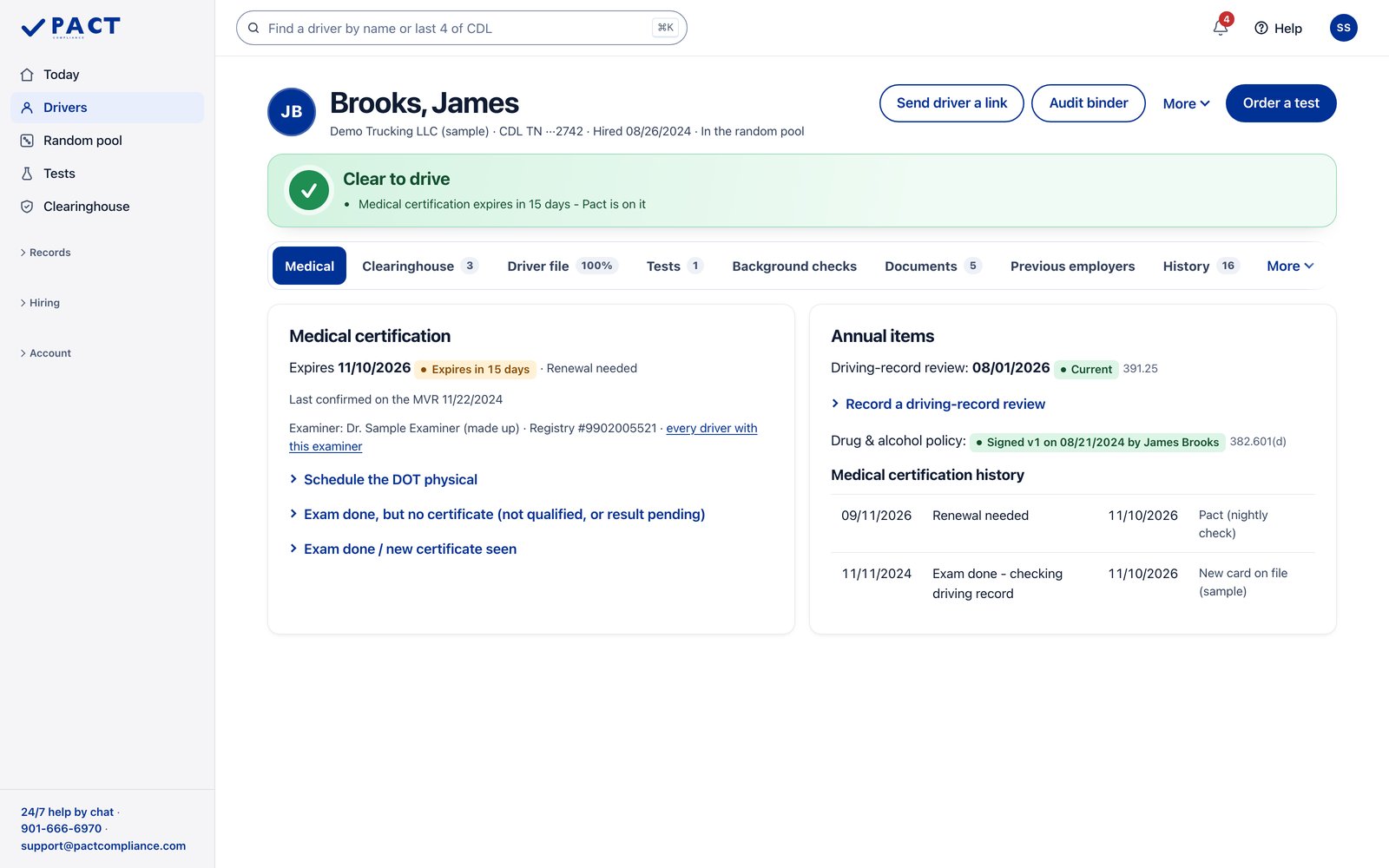This screenshot has height=868, width=1389.
Task: Open the Audit binder
Action: (1089, 103)
